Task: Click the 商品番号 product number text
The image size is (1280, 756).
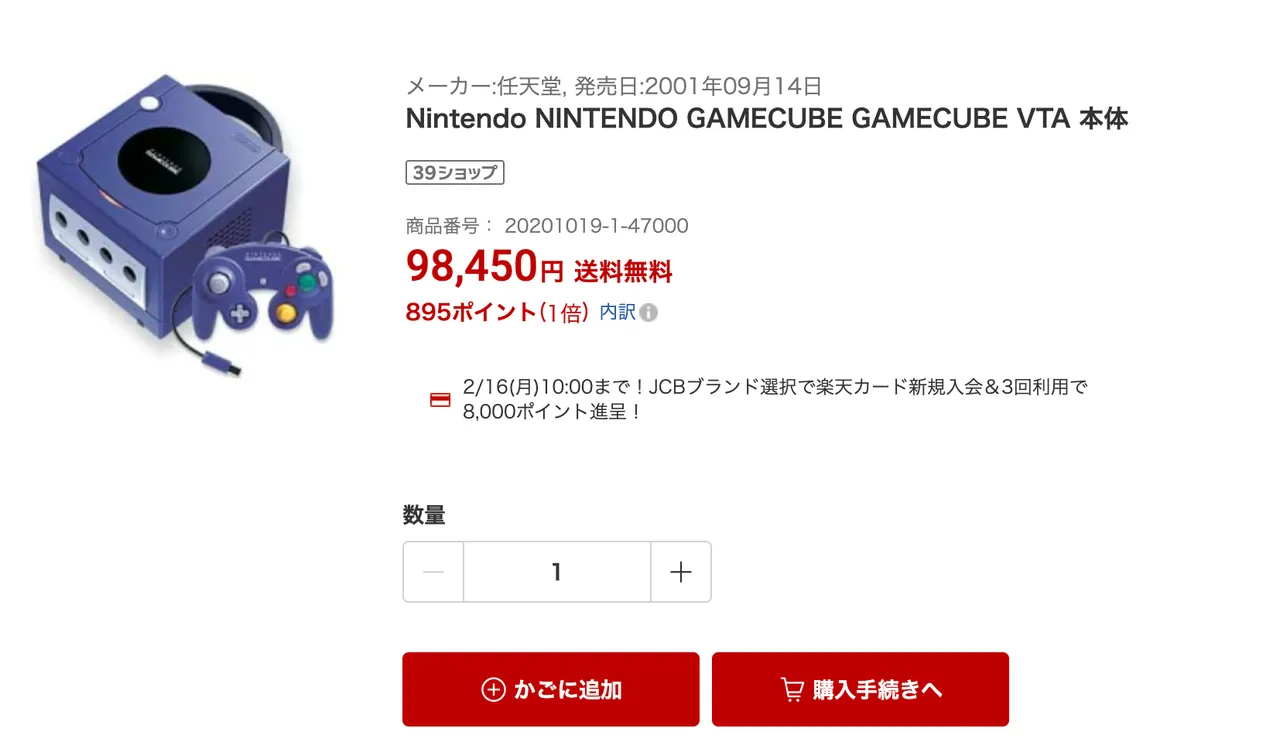Action: (x=547, y=226)
